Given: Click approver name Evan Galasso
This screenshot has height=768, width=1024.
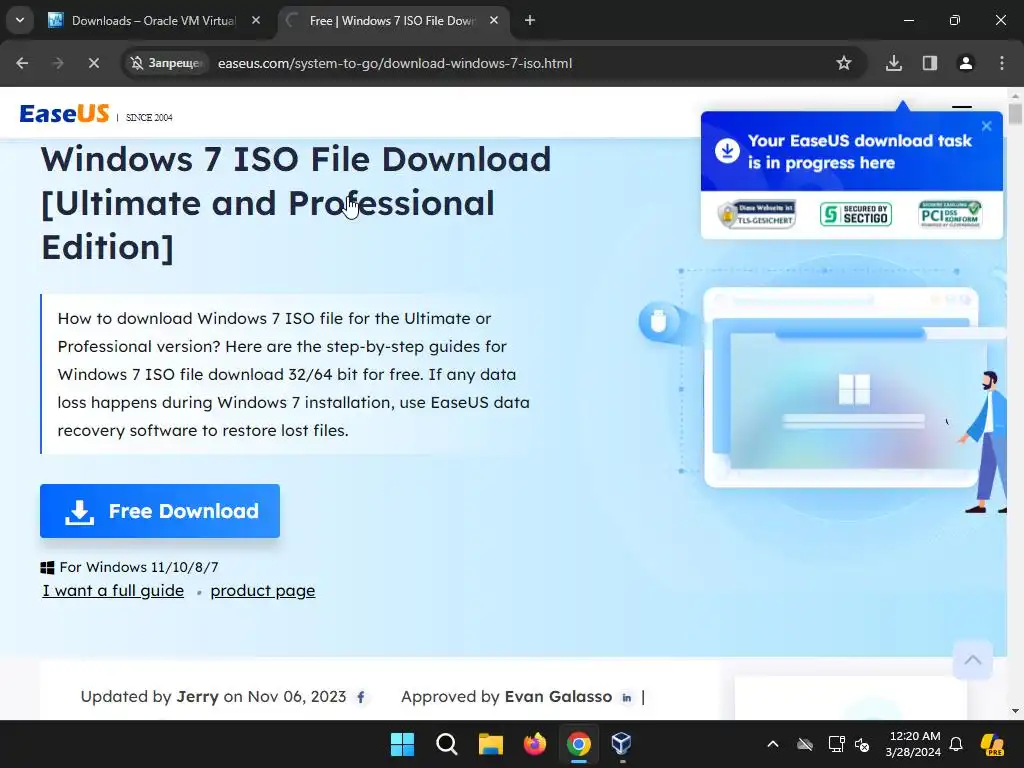Looking at the screenshot, I should point(558,697).
